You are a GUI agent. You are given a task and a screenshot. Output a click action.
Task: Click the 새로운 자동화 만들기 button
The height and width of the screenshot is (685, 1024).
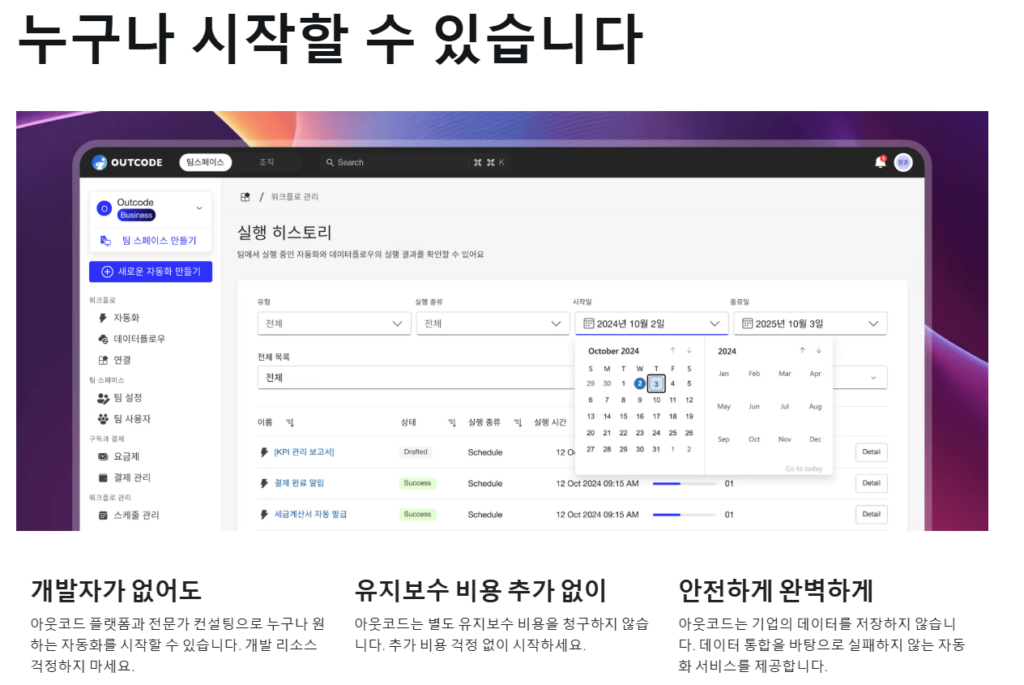click(150, 271)
